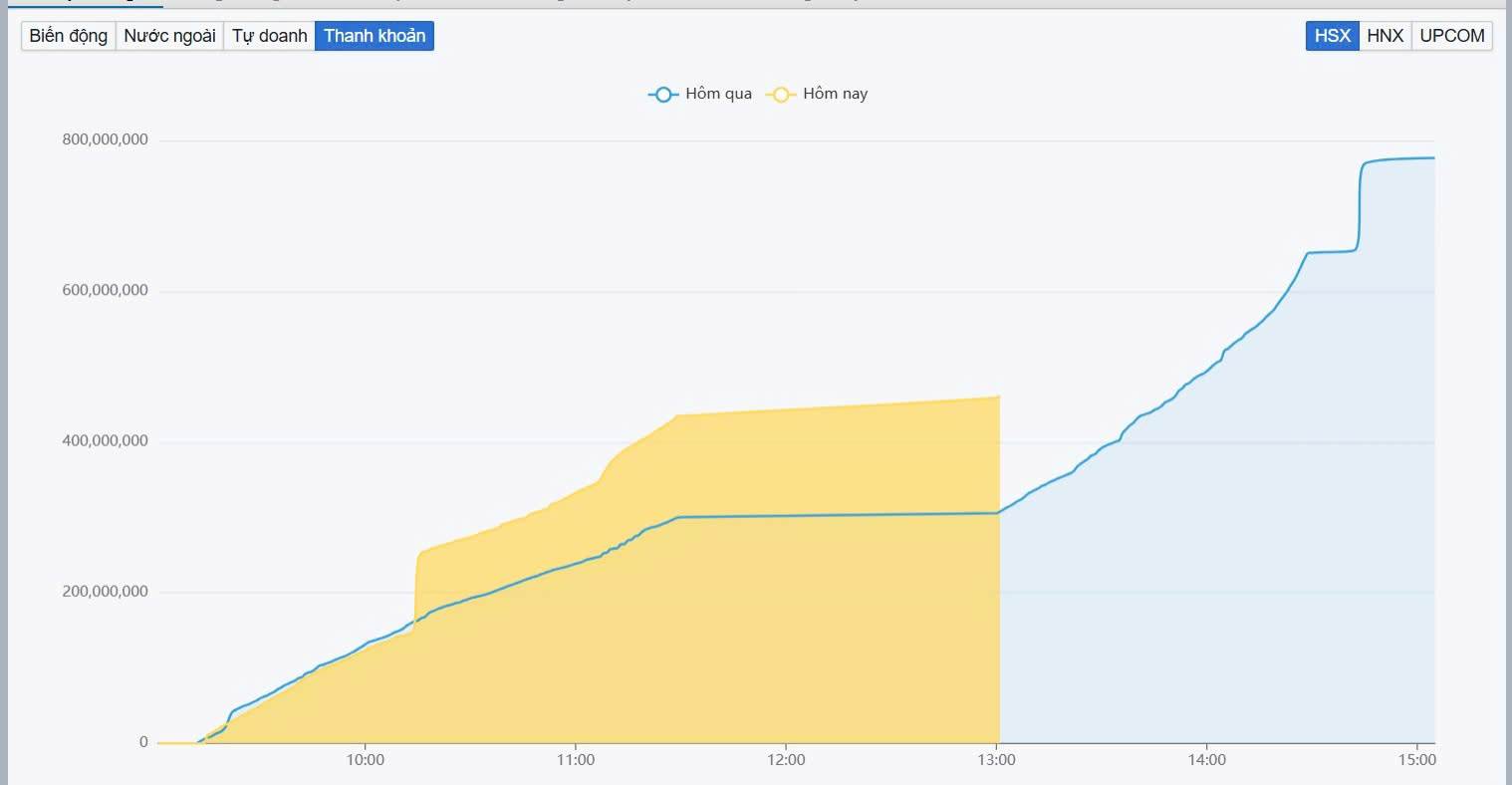Click the 12:00 time axis label
The height and width of the screenshot is (785, 1512).
coord(786,760)
